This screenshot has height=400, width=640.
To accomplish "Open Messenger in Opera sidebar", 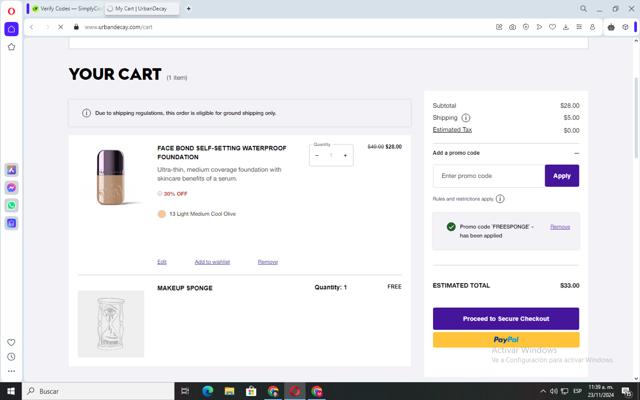I will pos(11,188).
